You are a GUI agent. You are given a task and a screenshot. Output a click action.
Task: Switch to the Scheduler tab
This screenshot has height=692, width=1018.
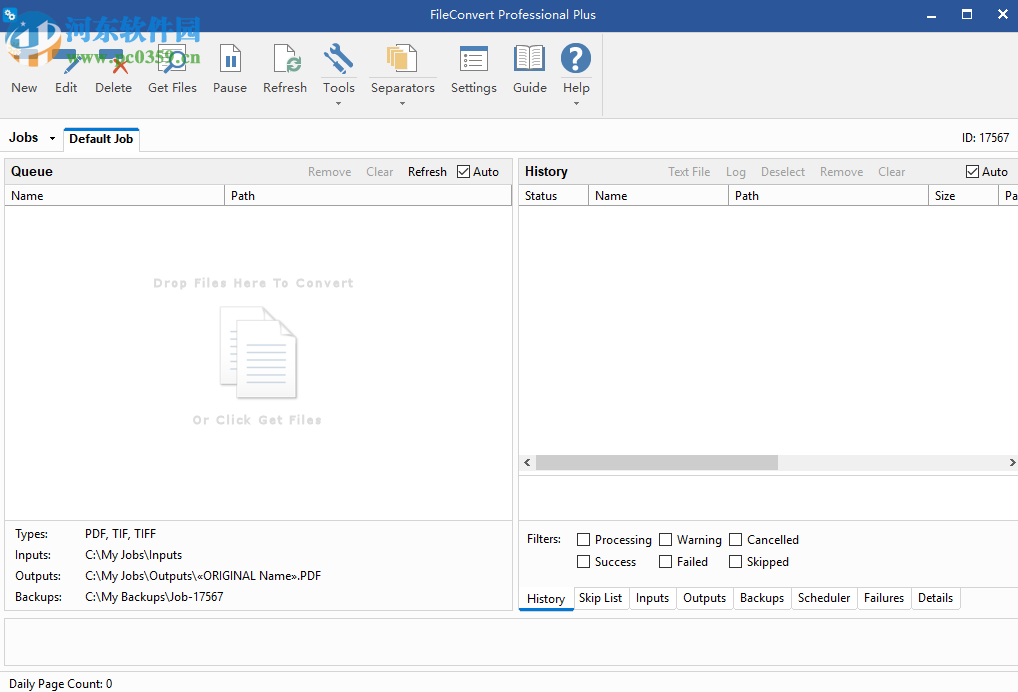pos(824,598)
